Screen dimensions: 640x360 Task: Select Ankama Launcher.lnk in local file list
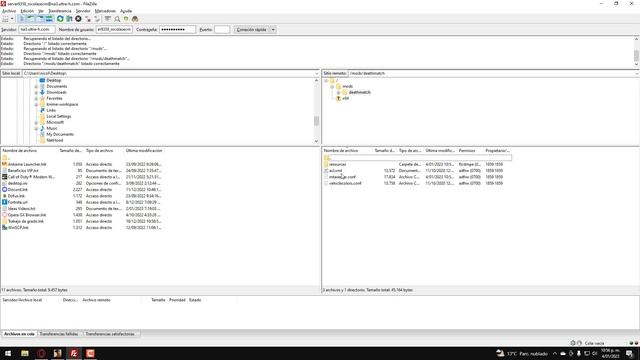pyautogui.click(x=27, y=164)
